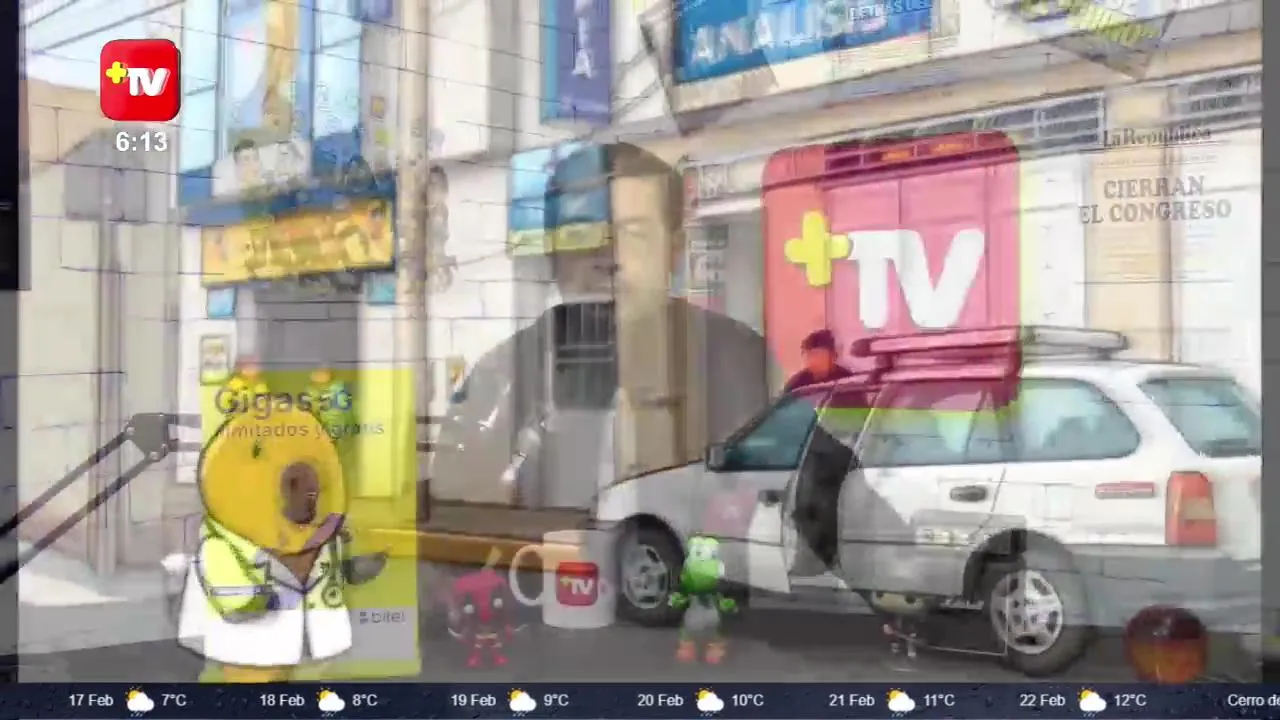Click the La República masthead text
This screenshot has width=1280, height=720.
tap(1157, 137)
